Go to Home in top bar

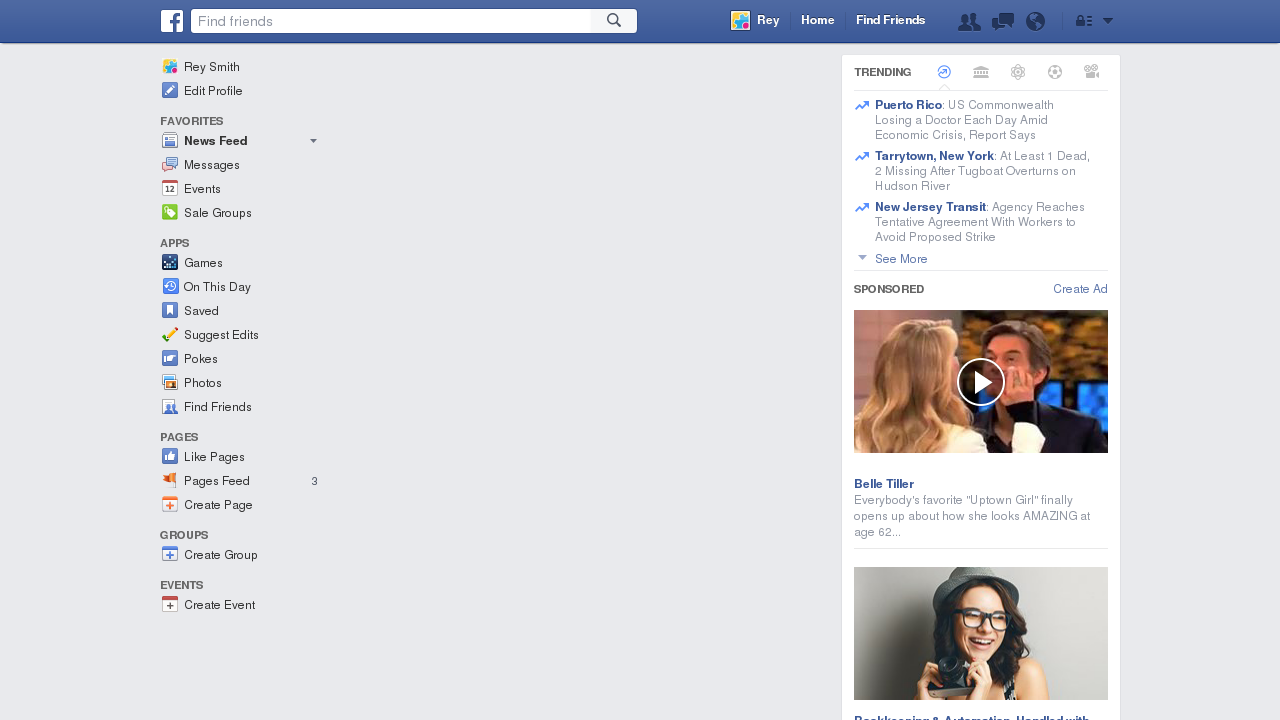(818, 20)
